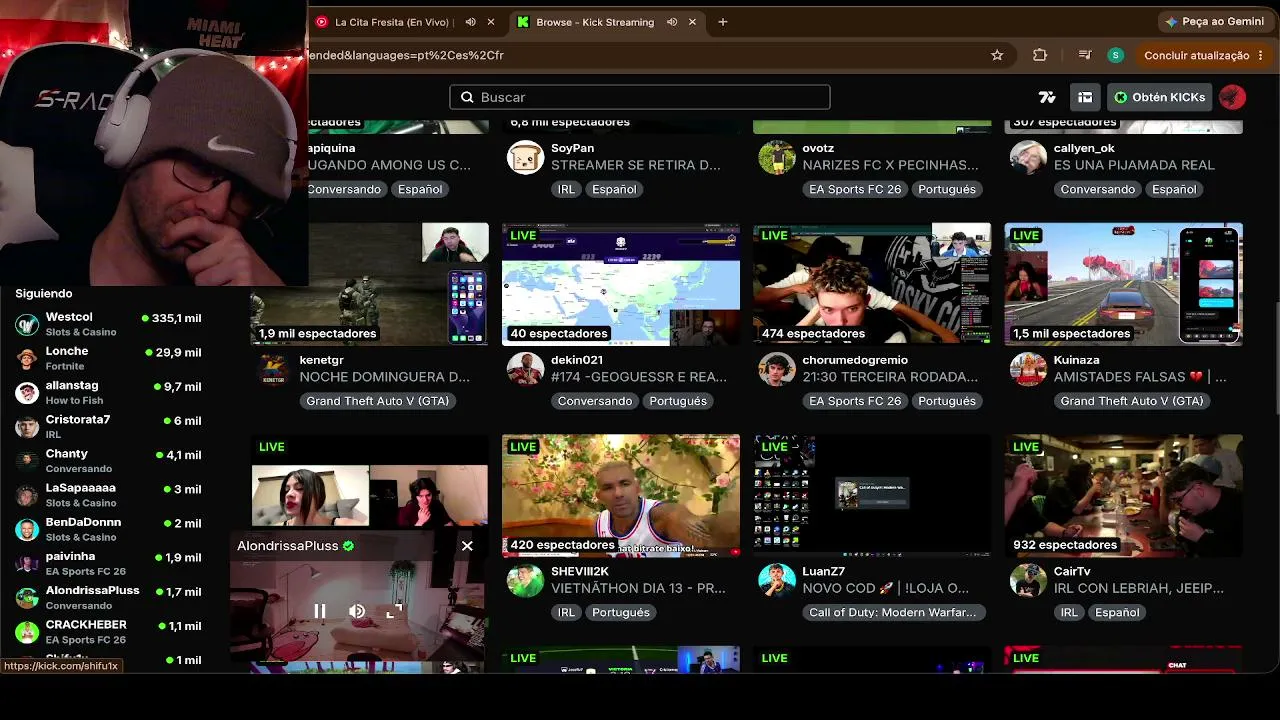Image resolution: width=1280 pixels, height=720 pixels.
Task: Open the Chrome profile avatar
Action: tap(1116, 55)
